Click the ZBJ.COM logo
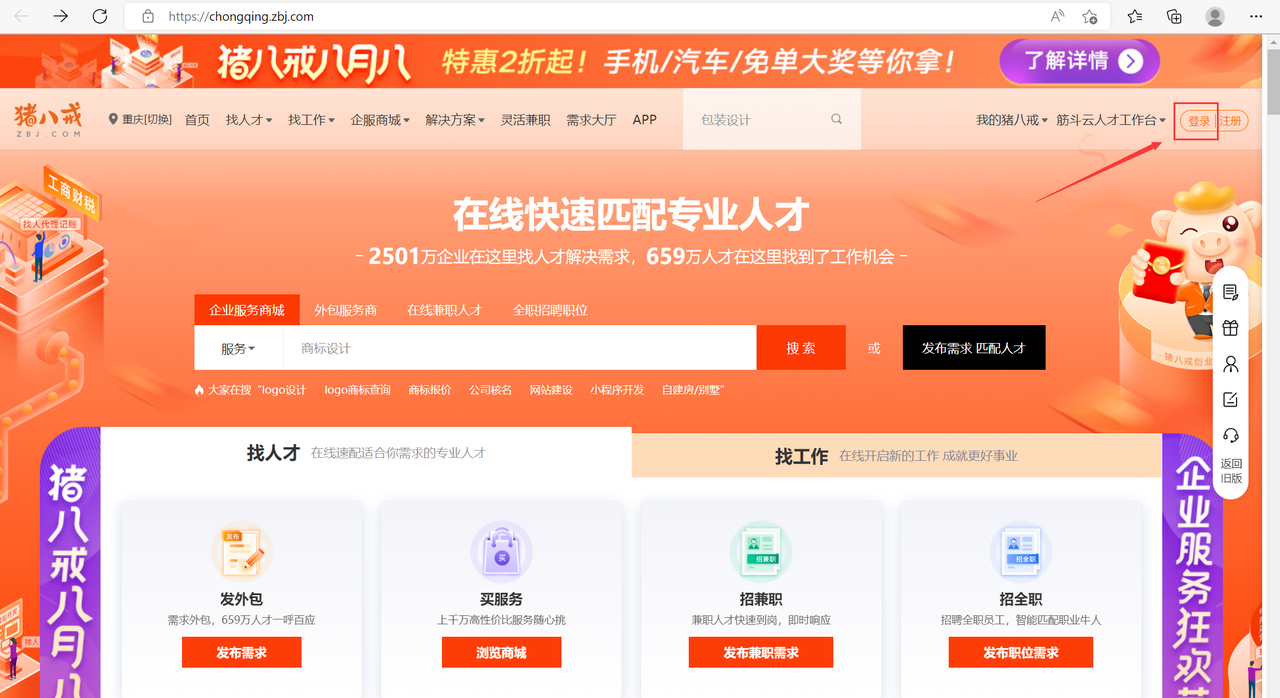Viewport: 1280px width, 698px height. 48,120
